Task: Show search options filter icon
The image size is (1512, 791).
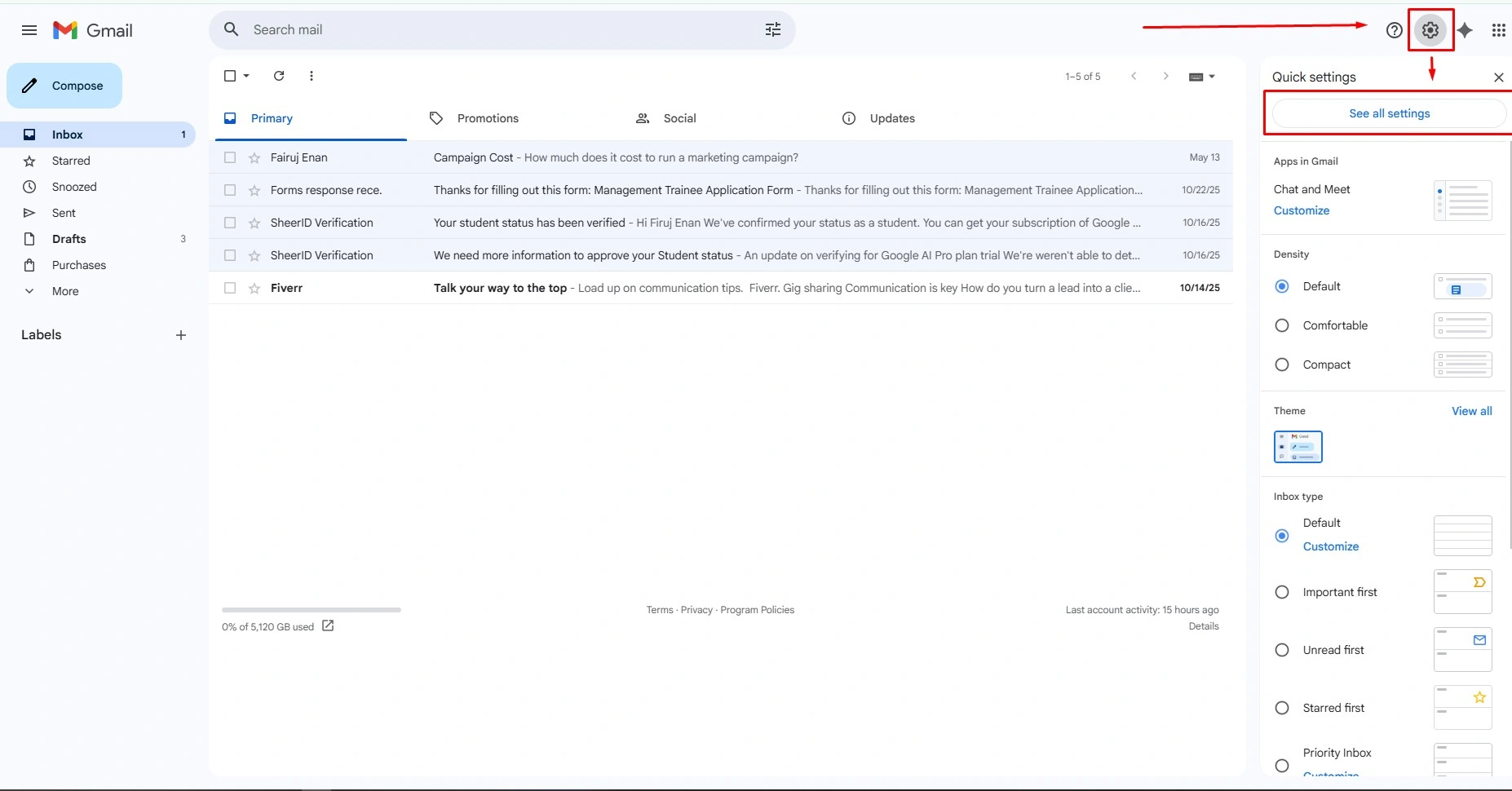Action: [773, 30]
